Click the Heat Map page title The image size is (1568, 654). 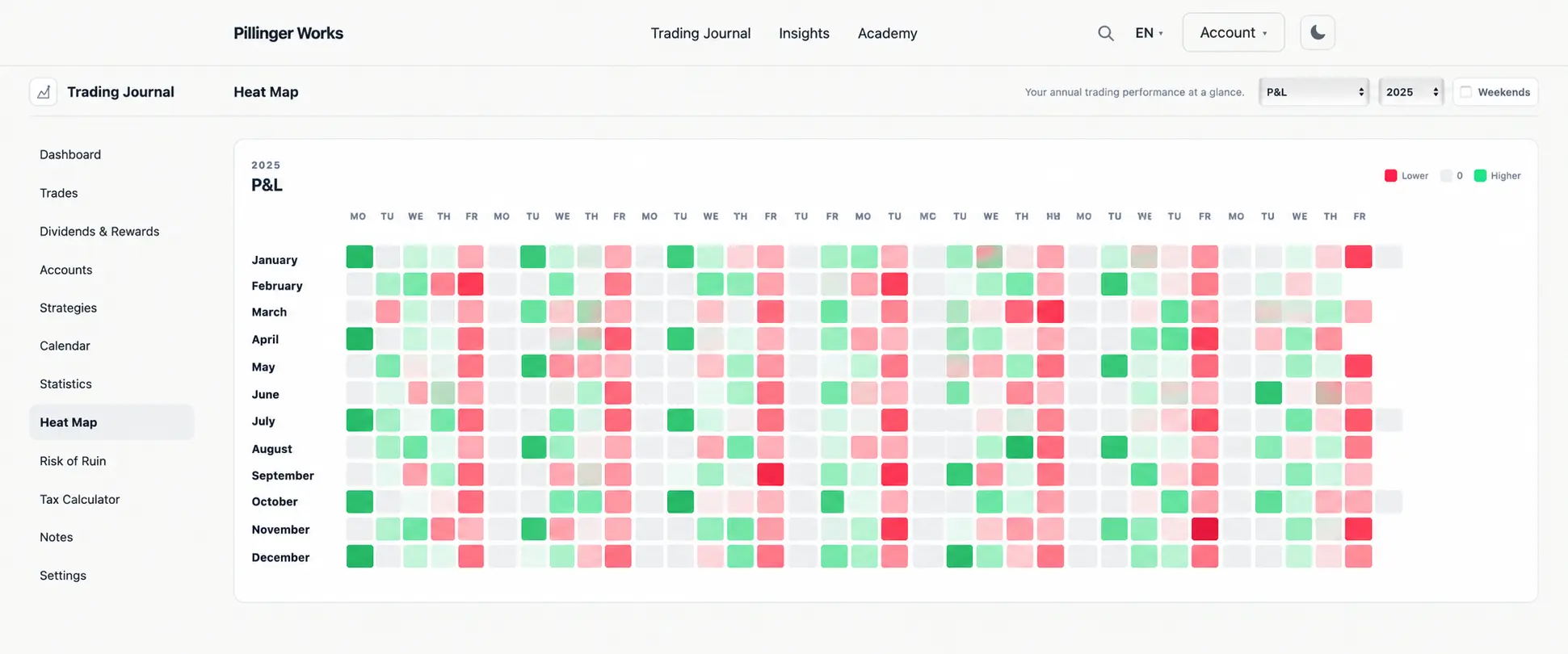(266, 92)
